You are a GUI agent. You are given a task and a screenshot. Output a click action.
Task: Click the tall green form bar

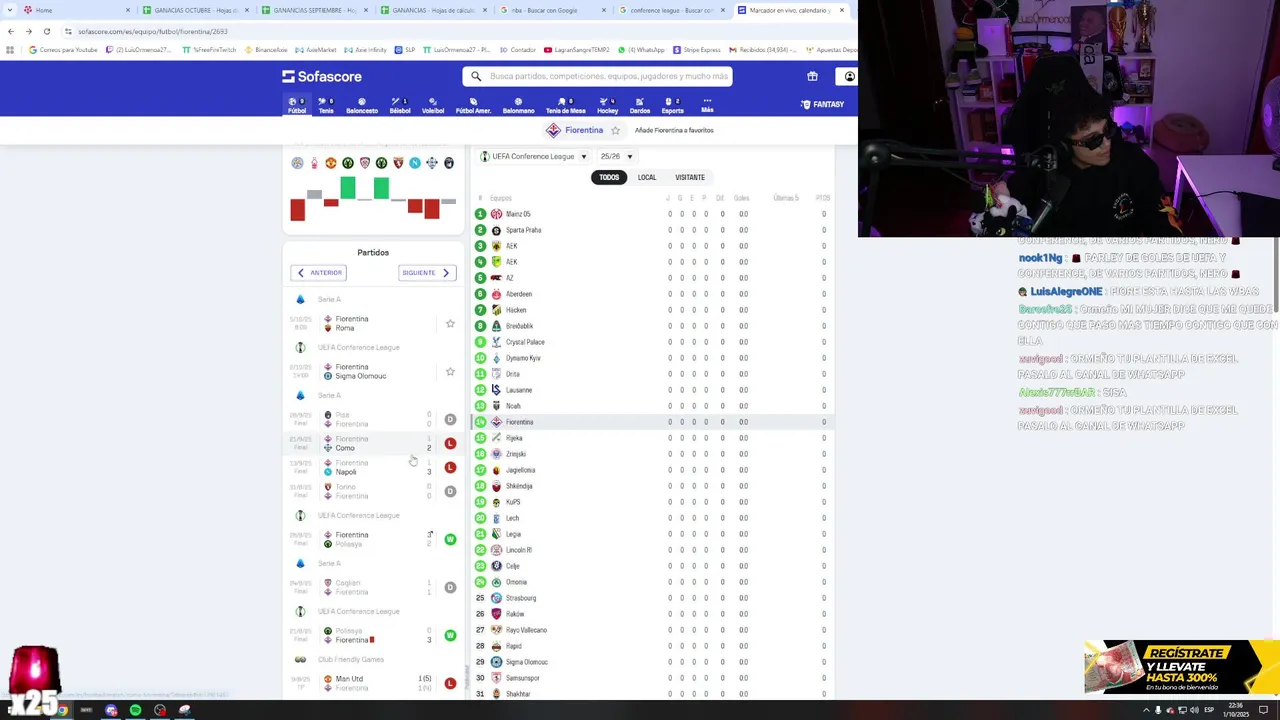pos(348,187)
